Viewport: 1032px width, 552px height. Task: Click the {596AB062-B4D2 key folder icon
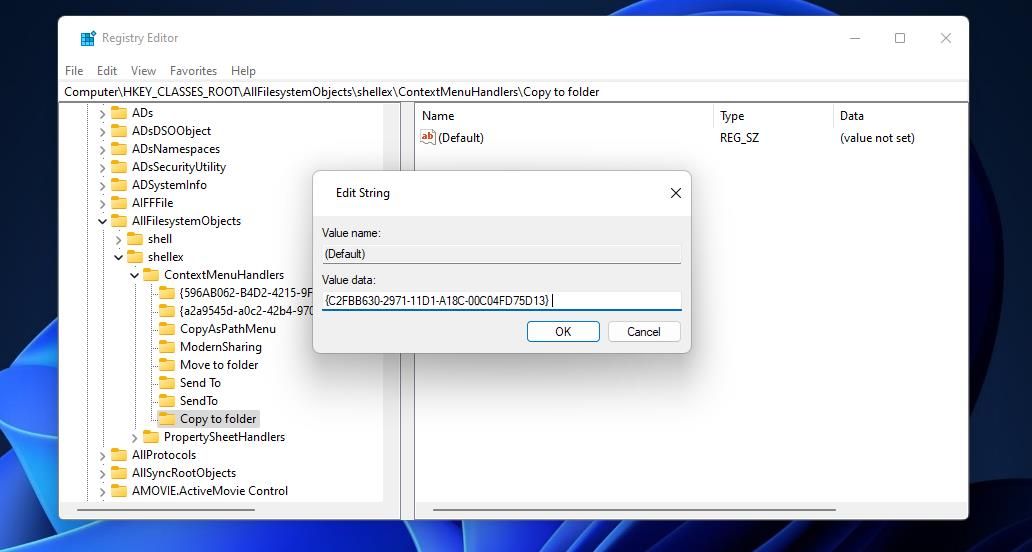167,293
